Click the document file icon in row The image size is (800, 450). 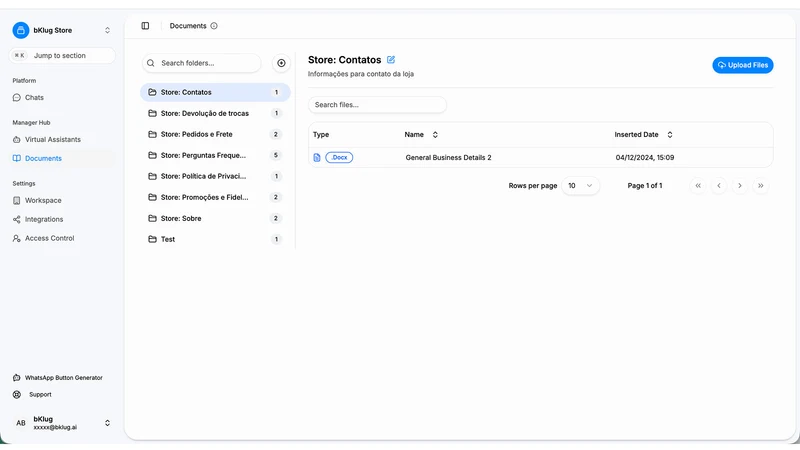click(x=317, y=158)
